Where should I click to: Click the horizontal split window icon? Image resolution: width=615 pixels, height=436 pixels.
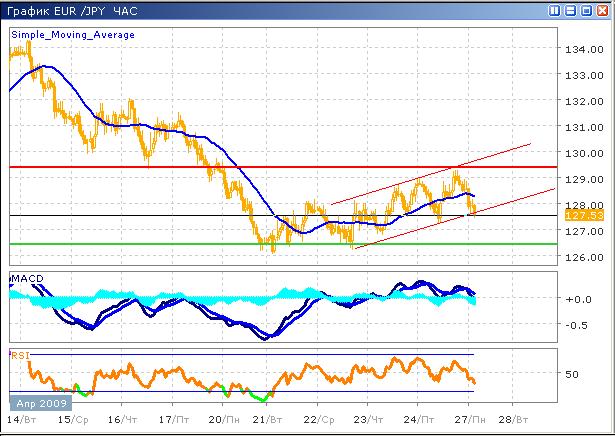571,10
